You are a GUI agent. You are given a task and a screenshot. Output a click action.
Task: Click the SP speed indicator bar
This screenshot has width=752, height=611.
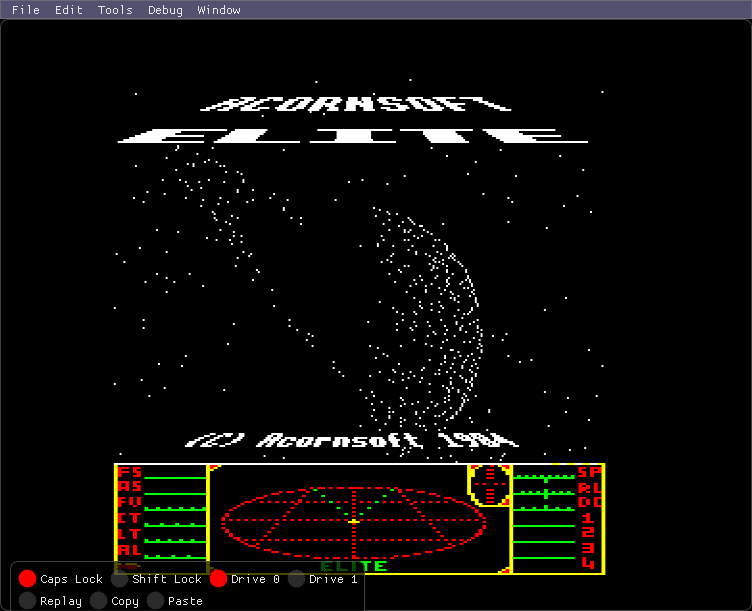544,477
